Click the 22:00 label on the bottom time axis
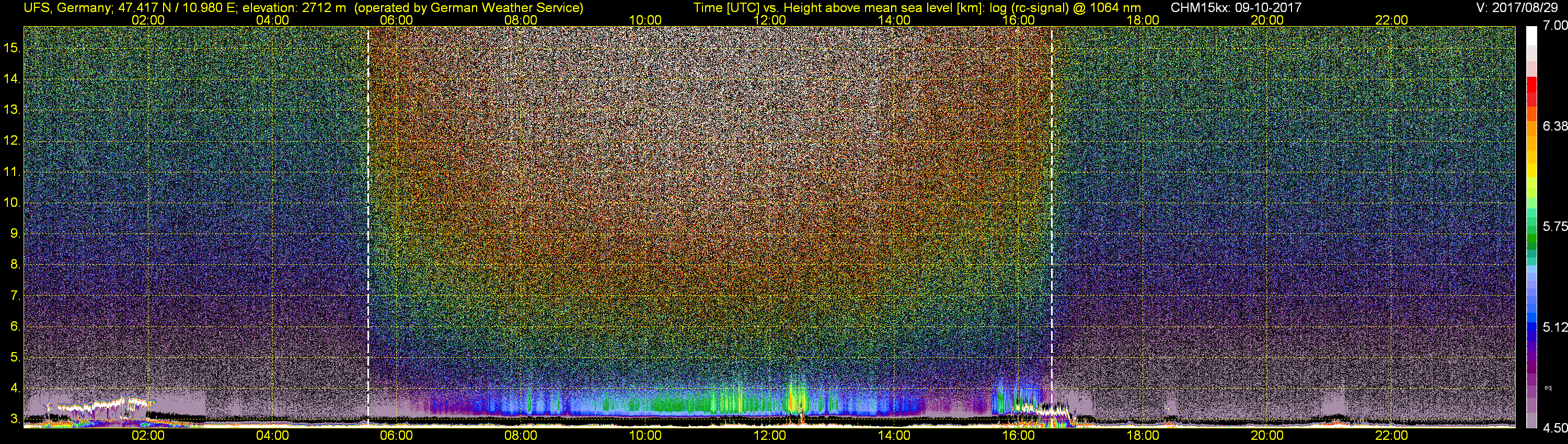The width and height of the screenshot is (1568, 444). click(1391, 436)
